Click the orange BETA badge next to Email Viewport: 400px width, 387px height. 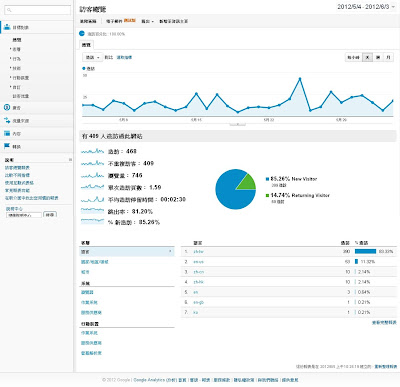[x=130, y=21]
